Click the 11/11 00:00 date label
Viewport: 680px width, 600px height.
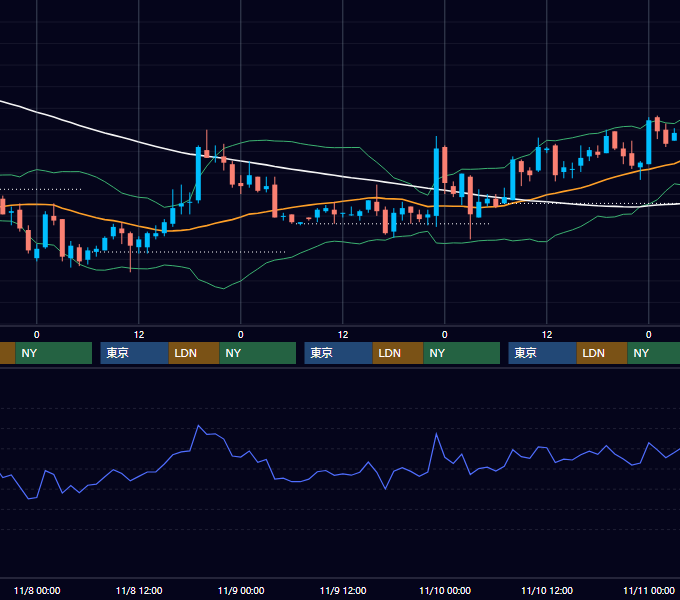[x=649, y=590]
